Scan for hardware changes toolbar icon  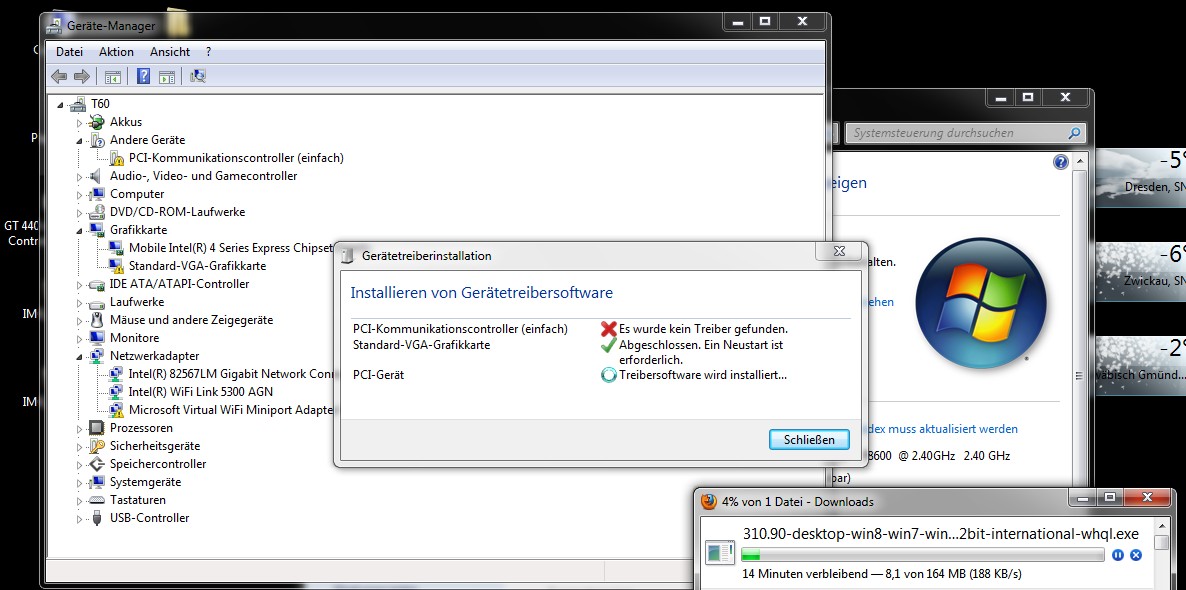pyautogui.click(x=198, y=76)
